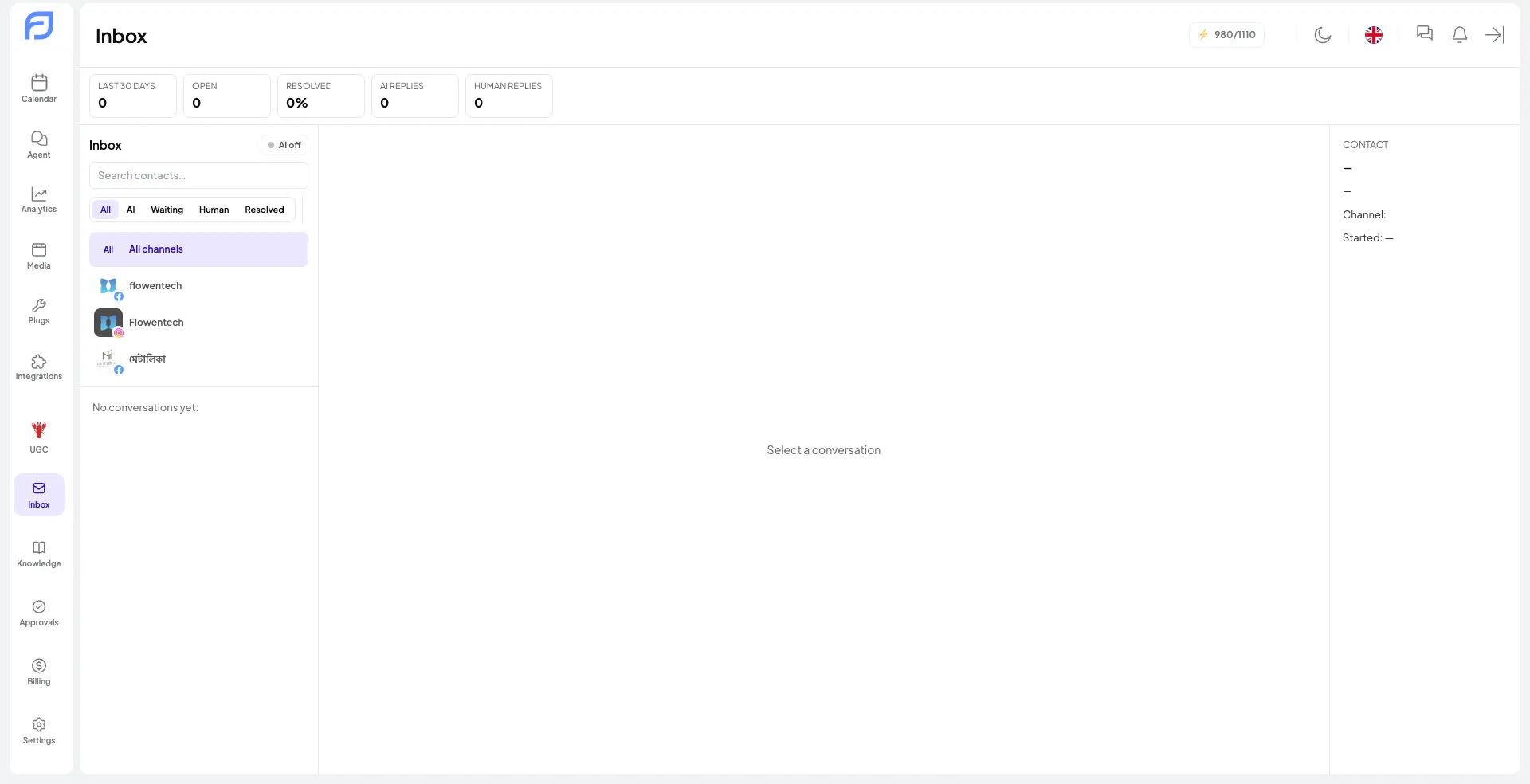Go to Approvals in the sidebar
This screenshot has height=784, width=1530.
[39, 613]
